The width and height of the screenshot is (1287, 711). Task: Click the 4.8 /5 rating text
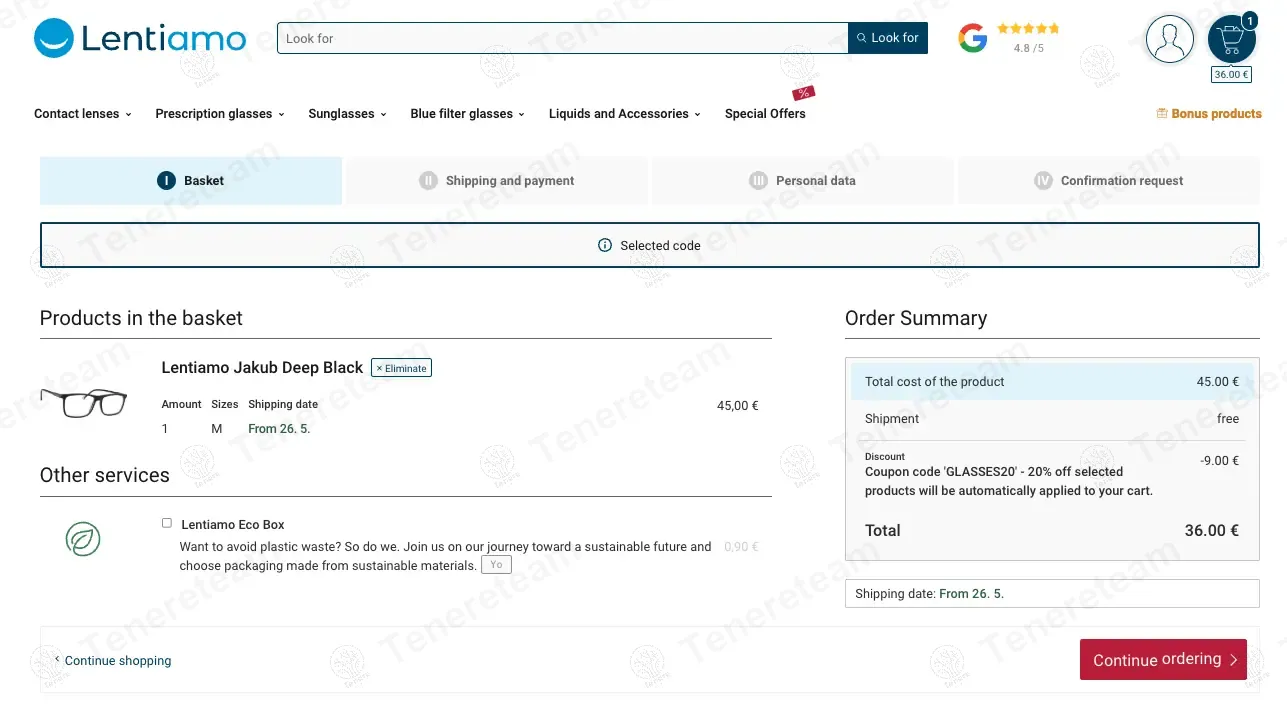tap(1028, 48)
